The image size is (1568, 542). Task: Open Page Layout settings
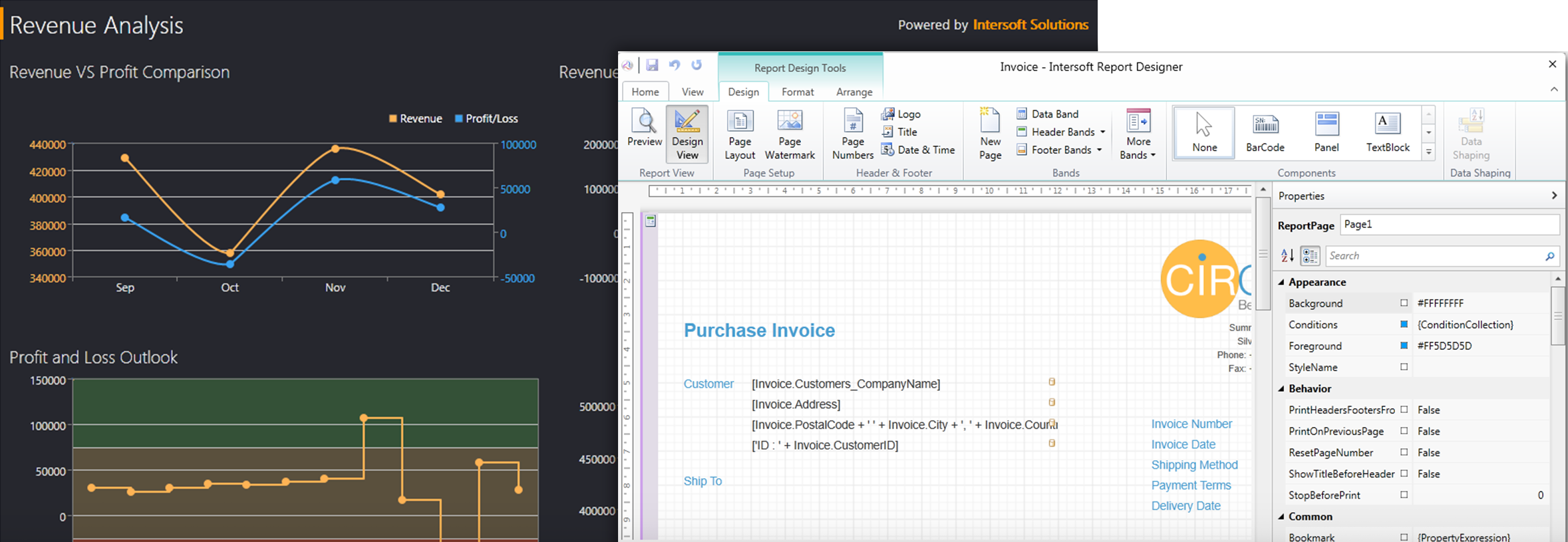pos(739,135)
